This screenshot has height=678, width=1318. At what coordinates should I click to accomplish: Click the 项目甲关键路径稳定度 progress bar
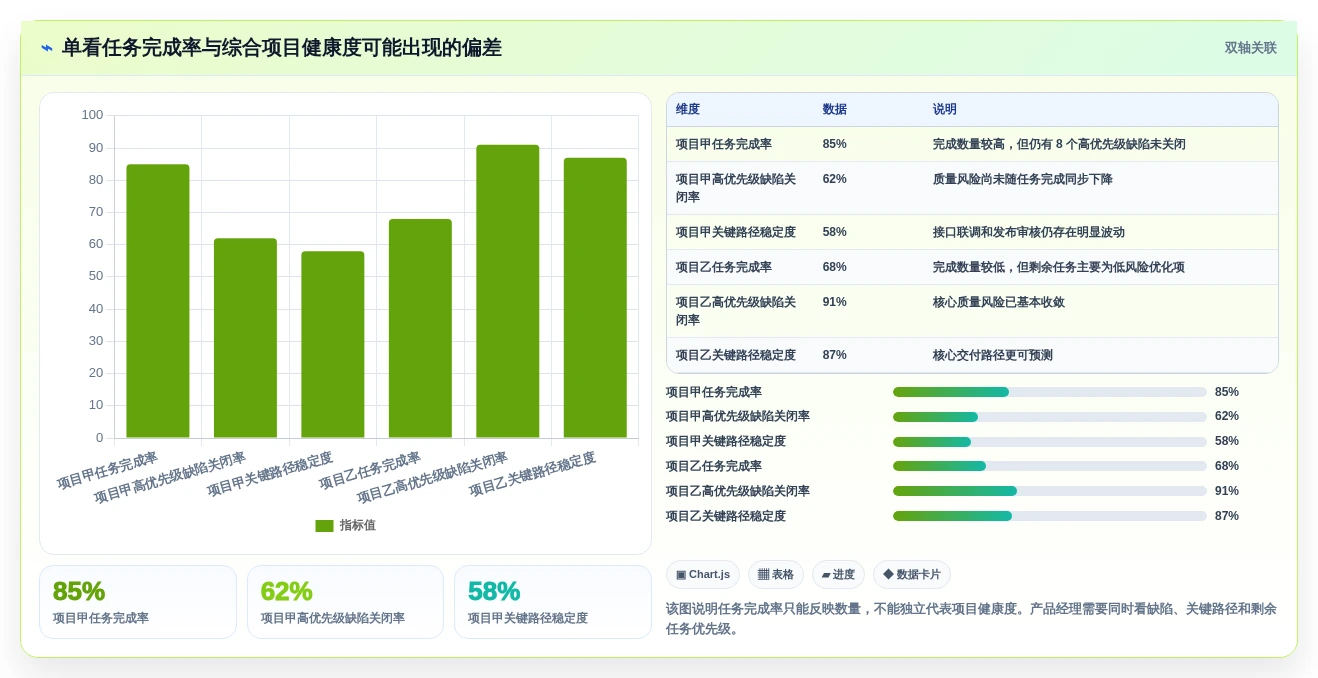(1050, 441)
